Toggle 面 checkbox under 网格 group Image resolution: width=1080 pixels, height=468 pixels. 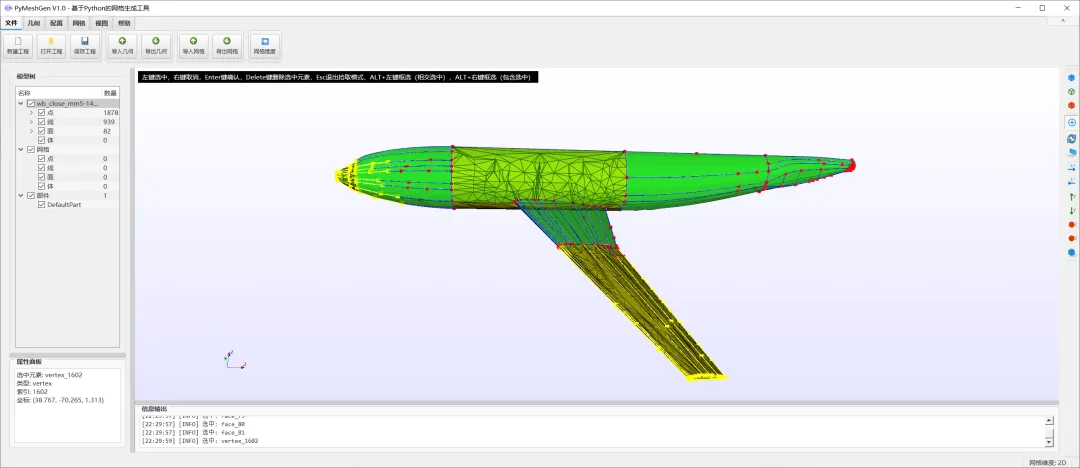pos(41,177)
